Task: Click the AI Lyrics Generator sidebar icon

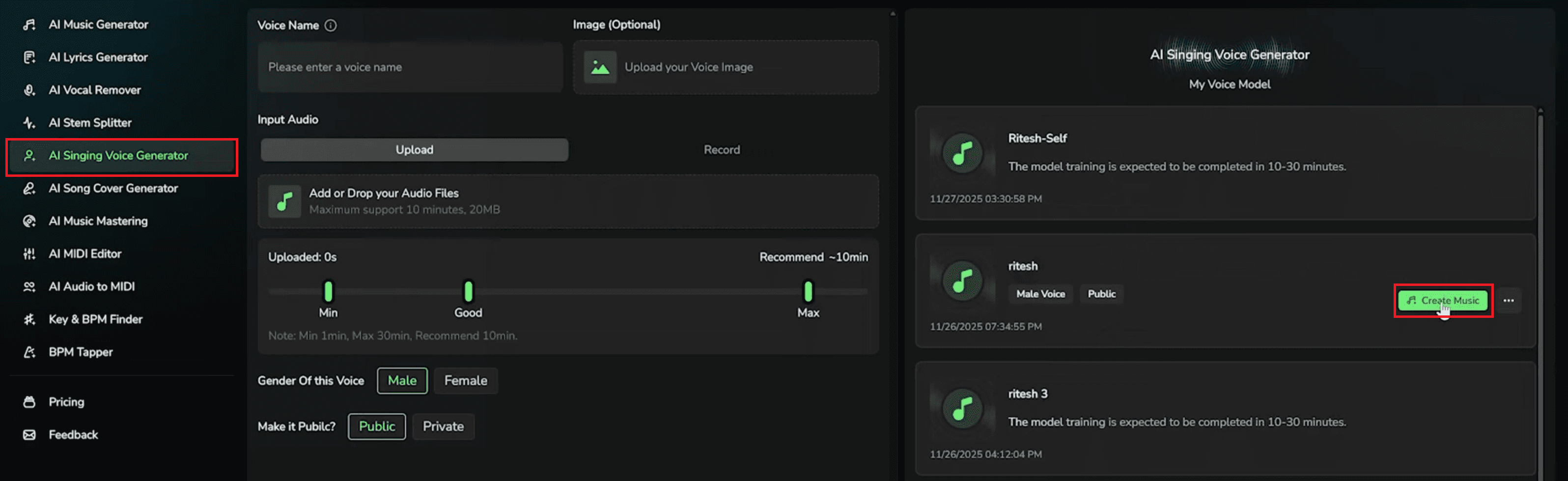Action: pos(28,57)
